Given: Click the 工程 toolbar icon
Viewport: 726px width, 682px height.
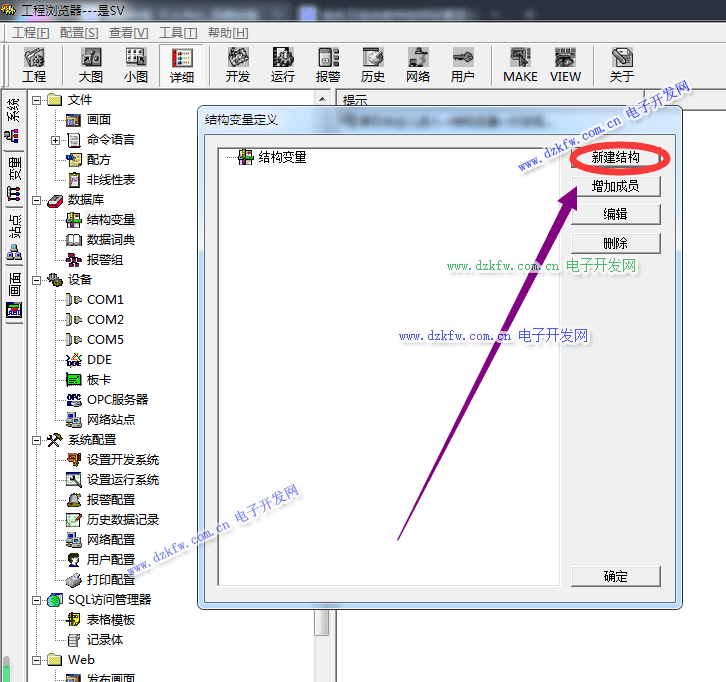Looking at the screenshot, I should pos(34,65).
